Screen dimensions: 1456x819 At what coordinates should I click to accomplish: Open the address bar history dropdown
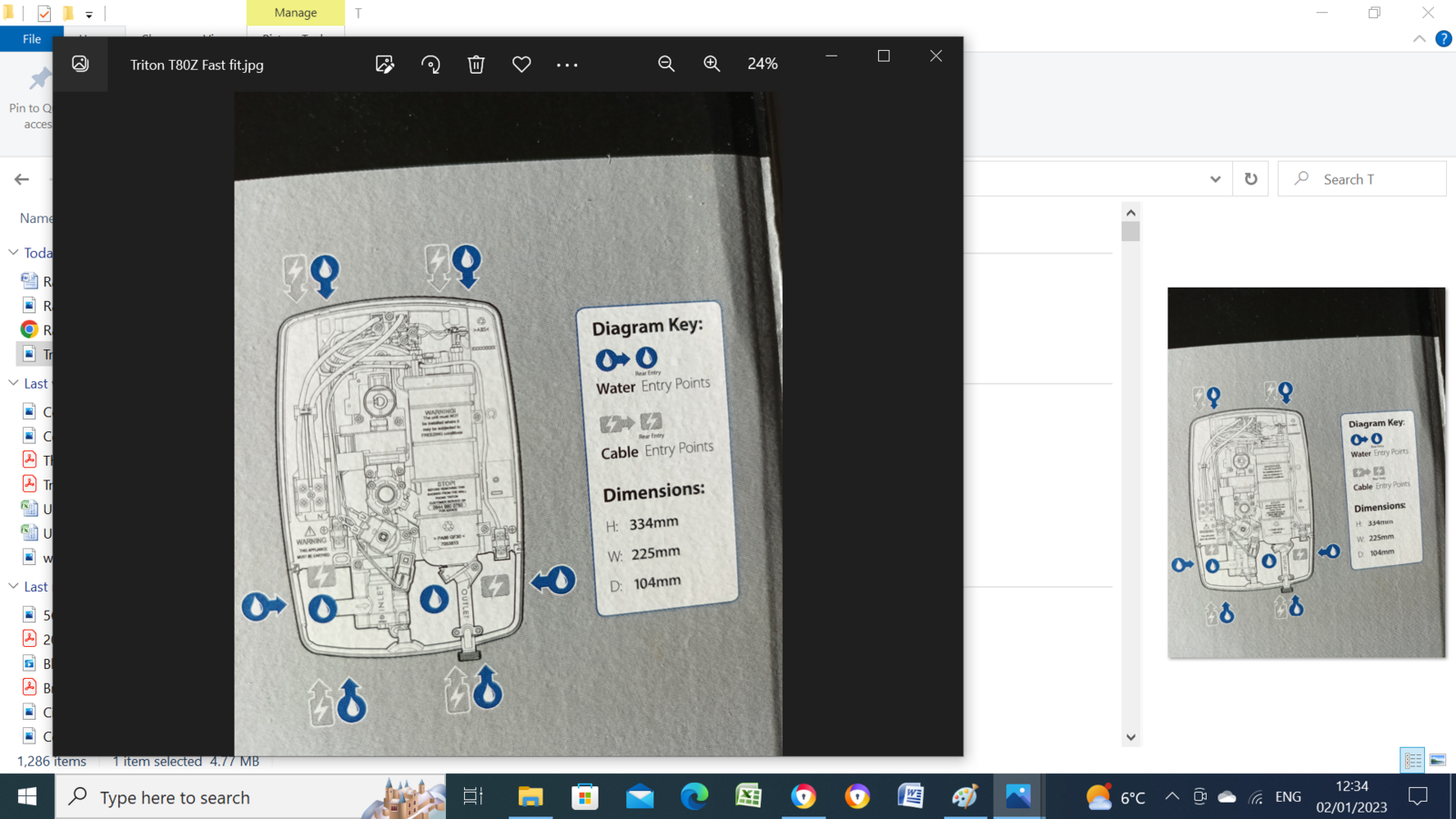[x=1215, y=179]
